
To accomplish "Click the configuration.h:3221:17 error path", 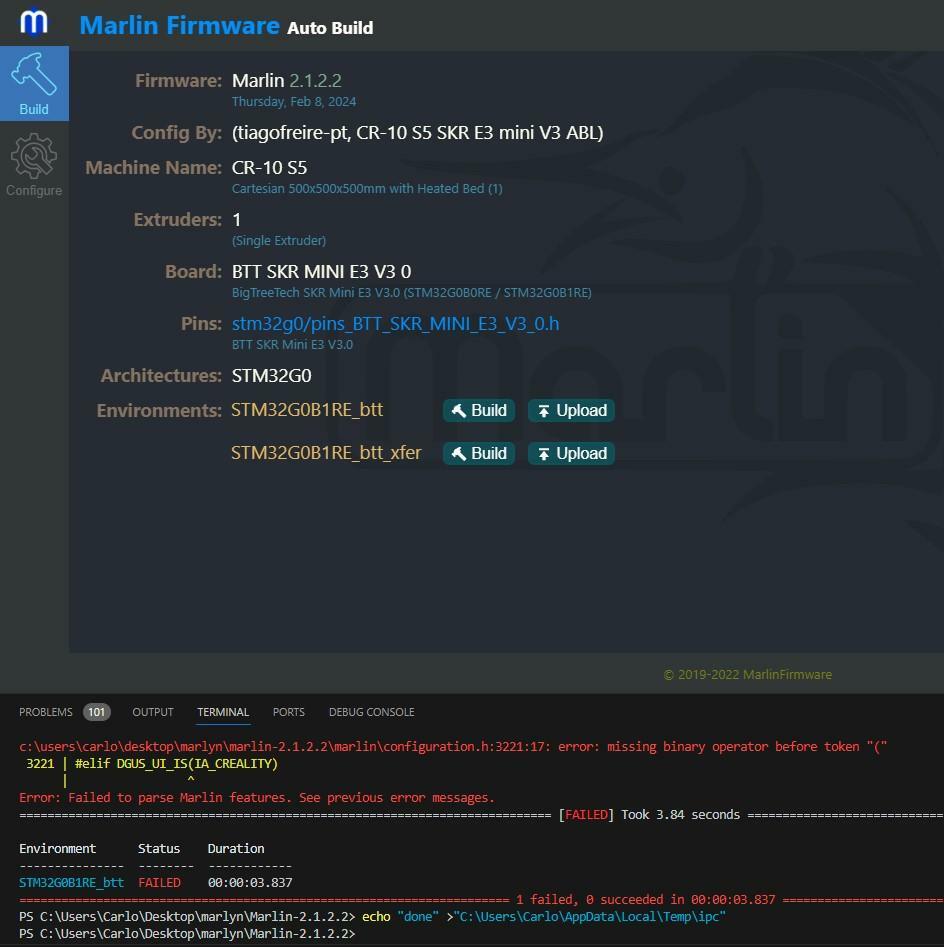I will click(x=284, y=746).
